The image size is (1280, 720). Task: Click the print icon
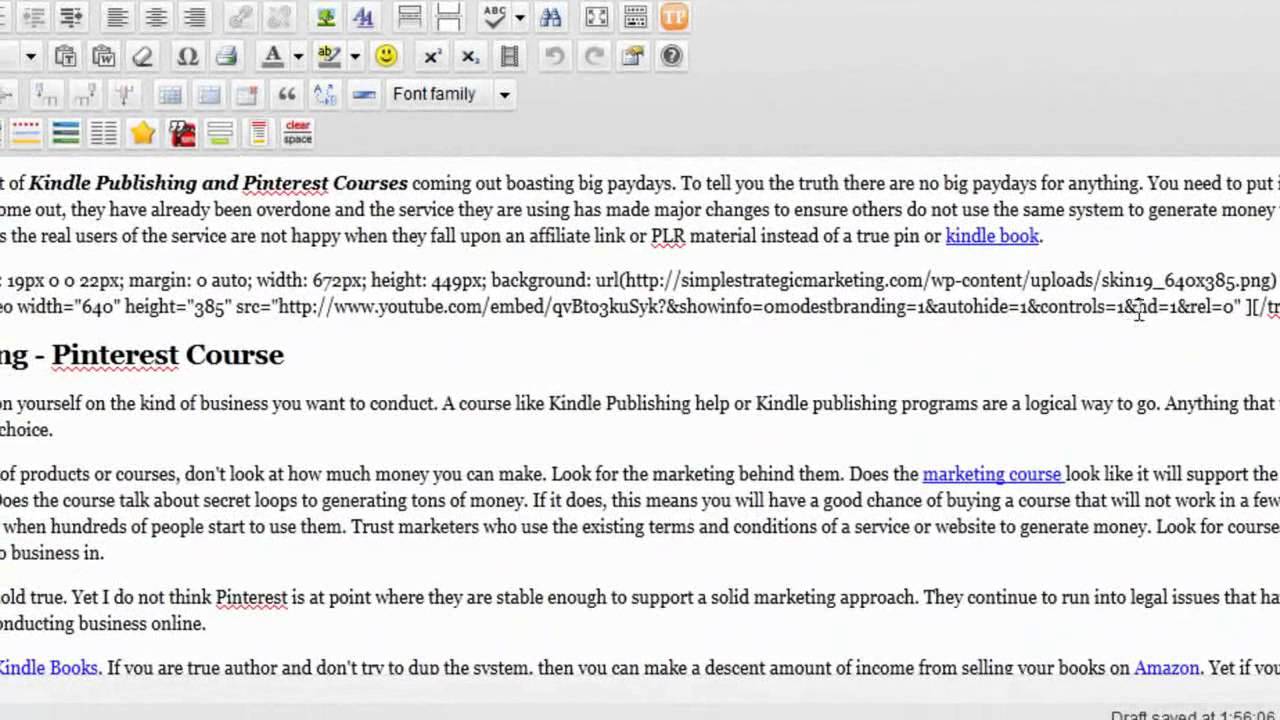(227, 56)
